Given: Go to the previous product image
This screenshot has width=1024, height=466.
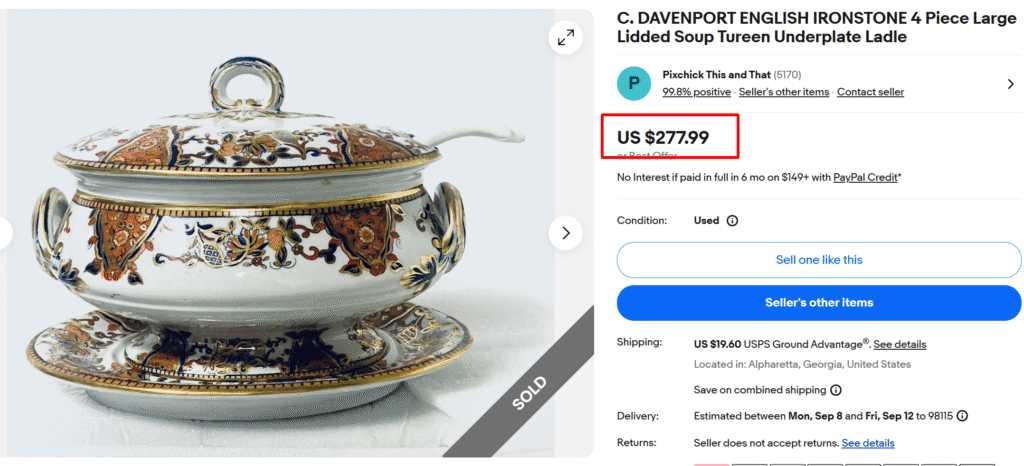Looking at the screenshot, I should tap(4, 233).
